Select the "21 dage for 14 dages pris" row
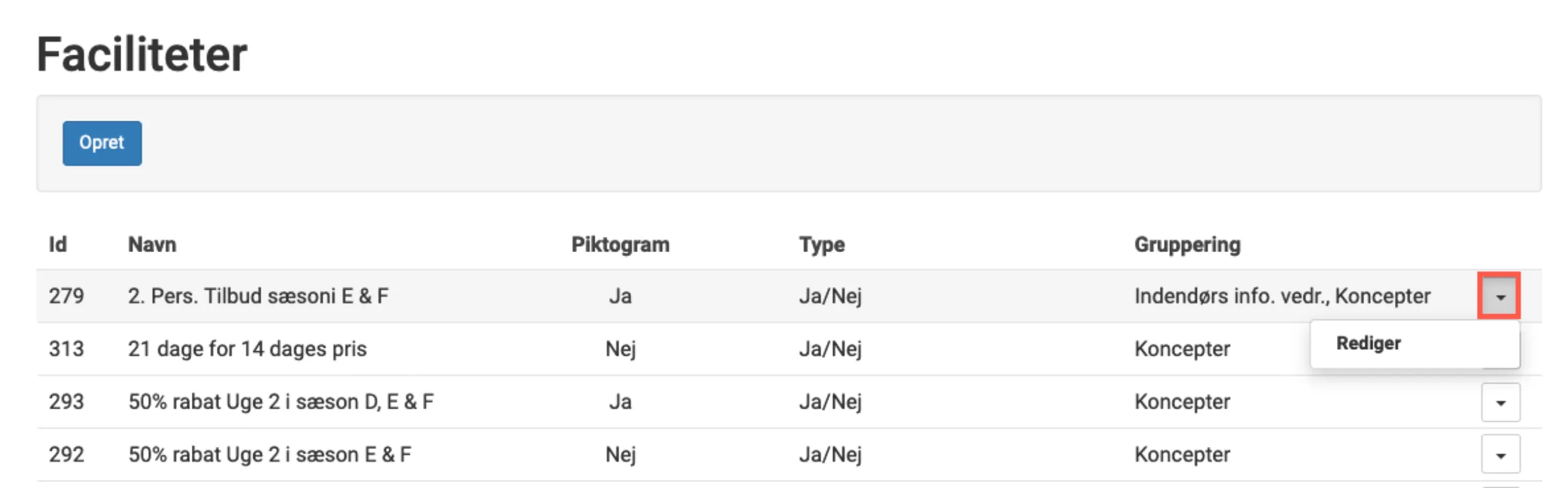Viewport: 1568px width, 488px height. (247, 348)
